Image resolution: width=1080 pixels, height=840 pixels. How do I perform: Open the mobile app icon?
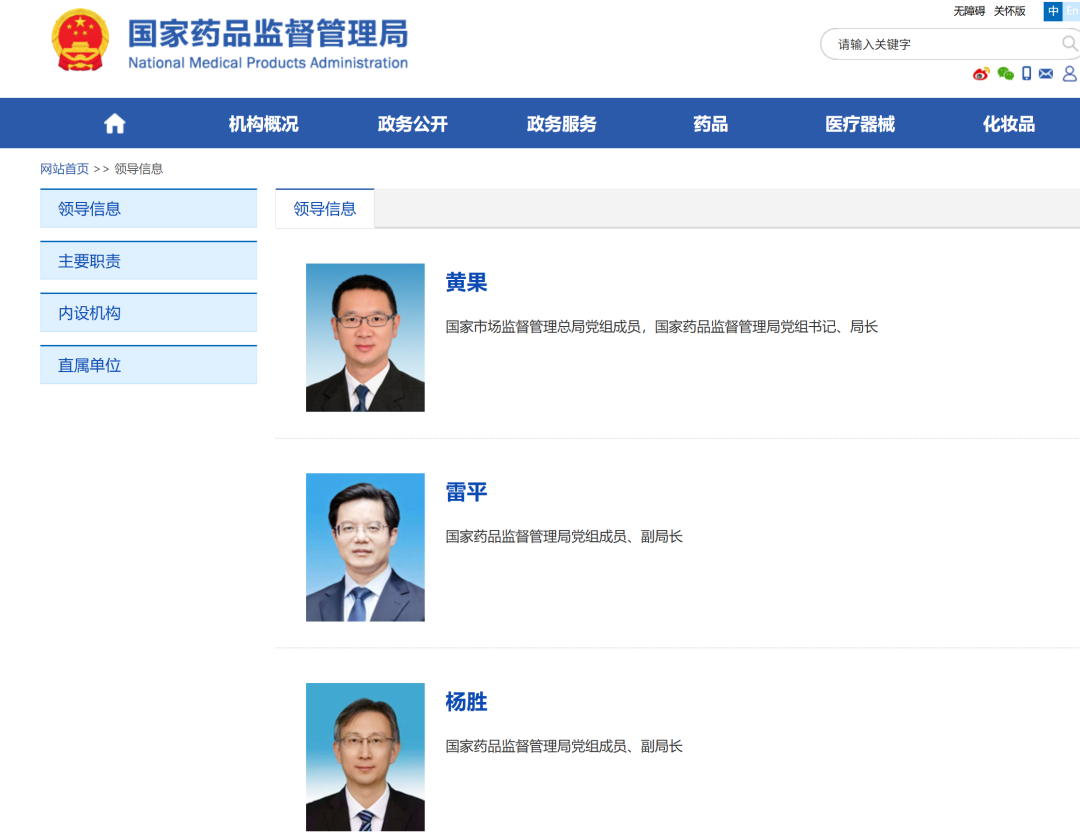[1025, 74]
